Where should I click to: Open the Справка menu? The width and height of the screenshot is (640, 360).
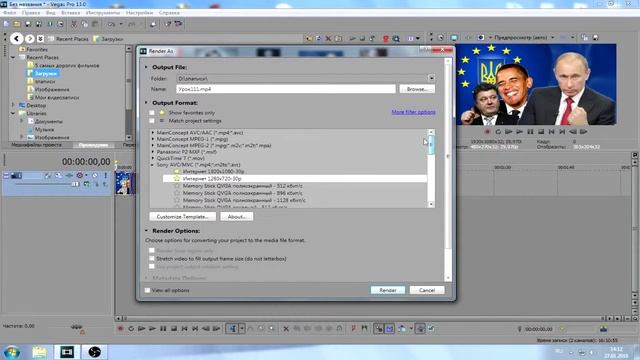tap(169, 13)
